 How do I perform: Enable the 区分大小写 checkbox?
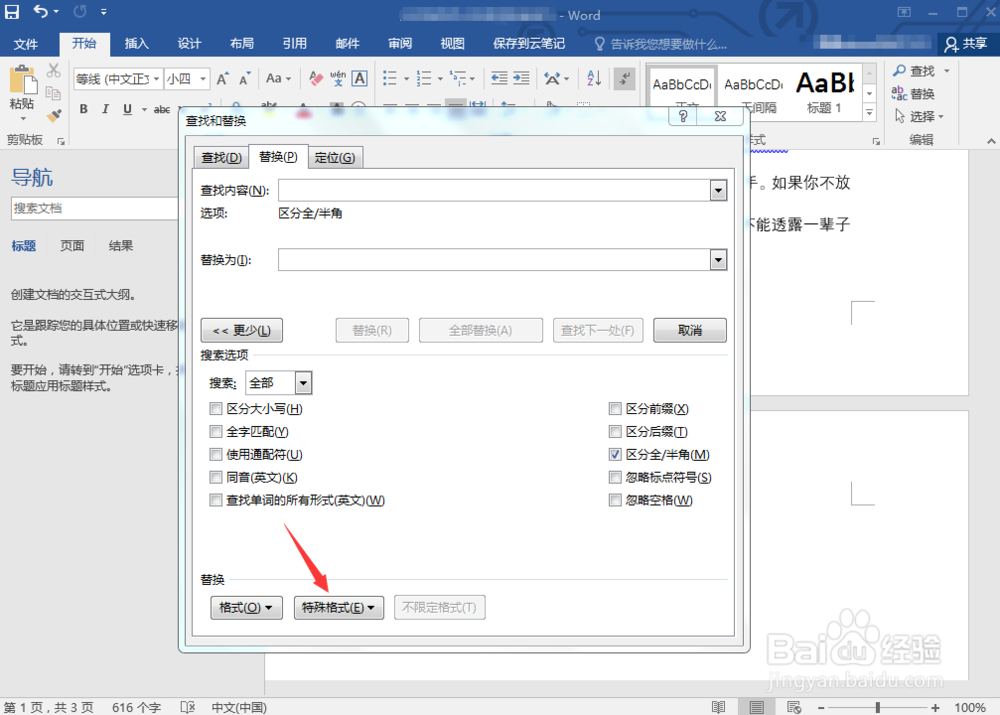point(216,408)
